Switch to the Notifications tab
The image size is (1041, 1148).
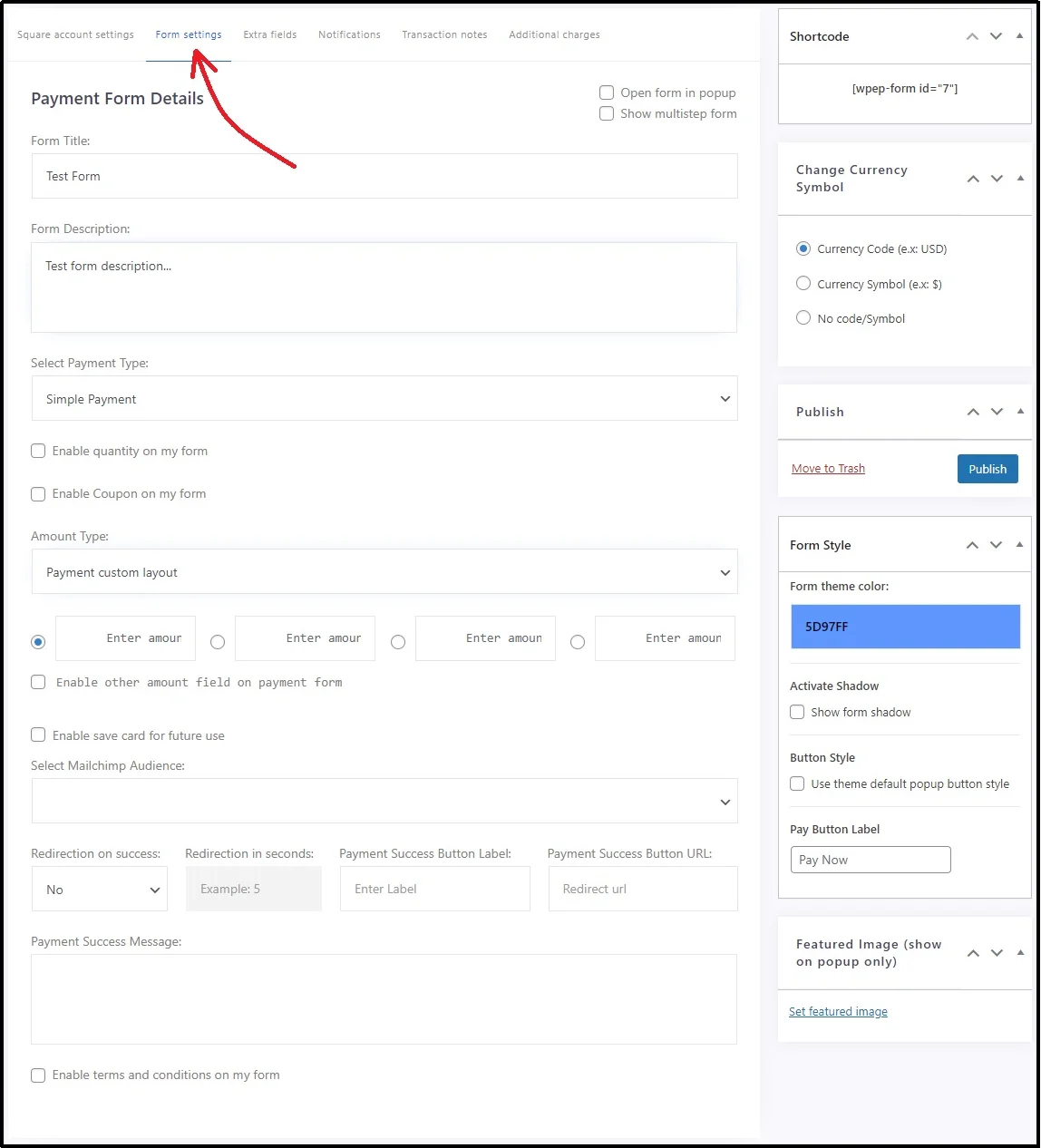tap(349, 34)
